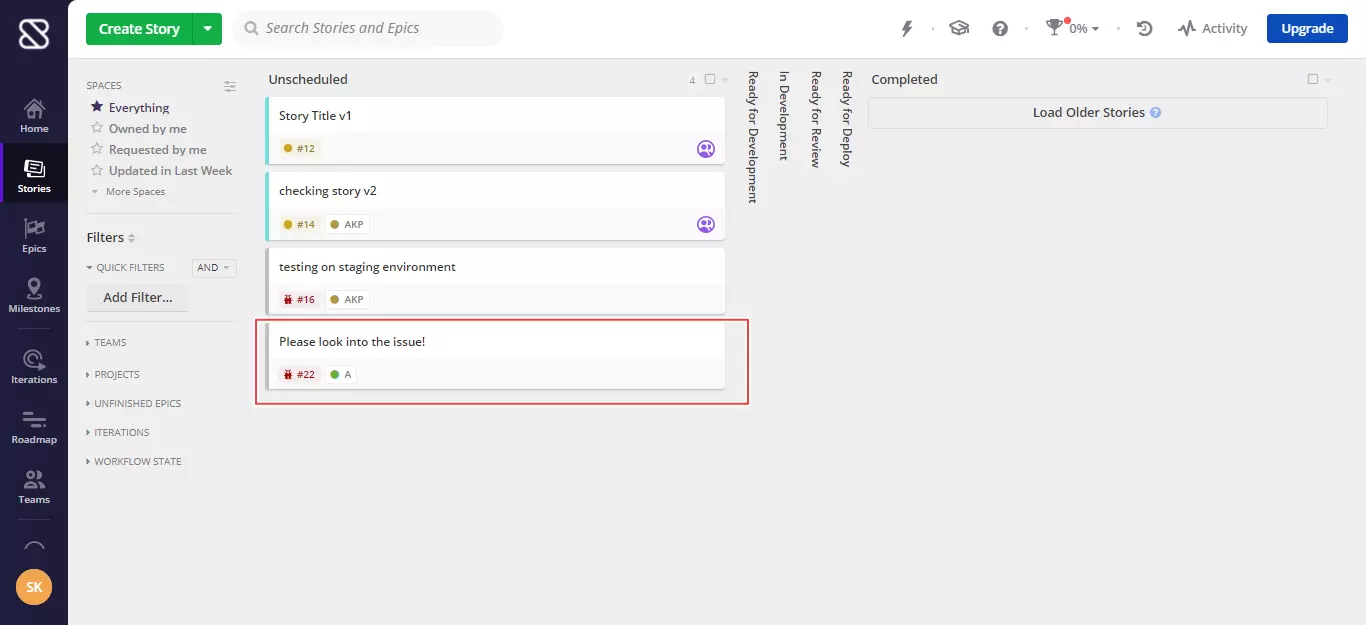Open the spaces settings sliders icon

coord(230,86)
